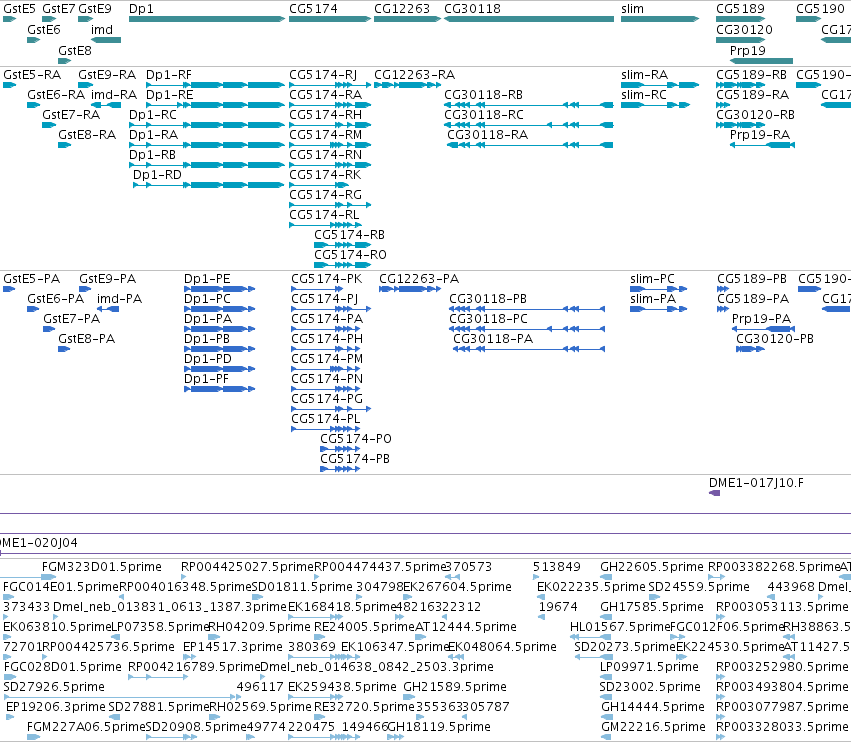The image size is (851, 742).
Task: Select transcript slim-RC label
Action: click(644, 95)
